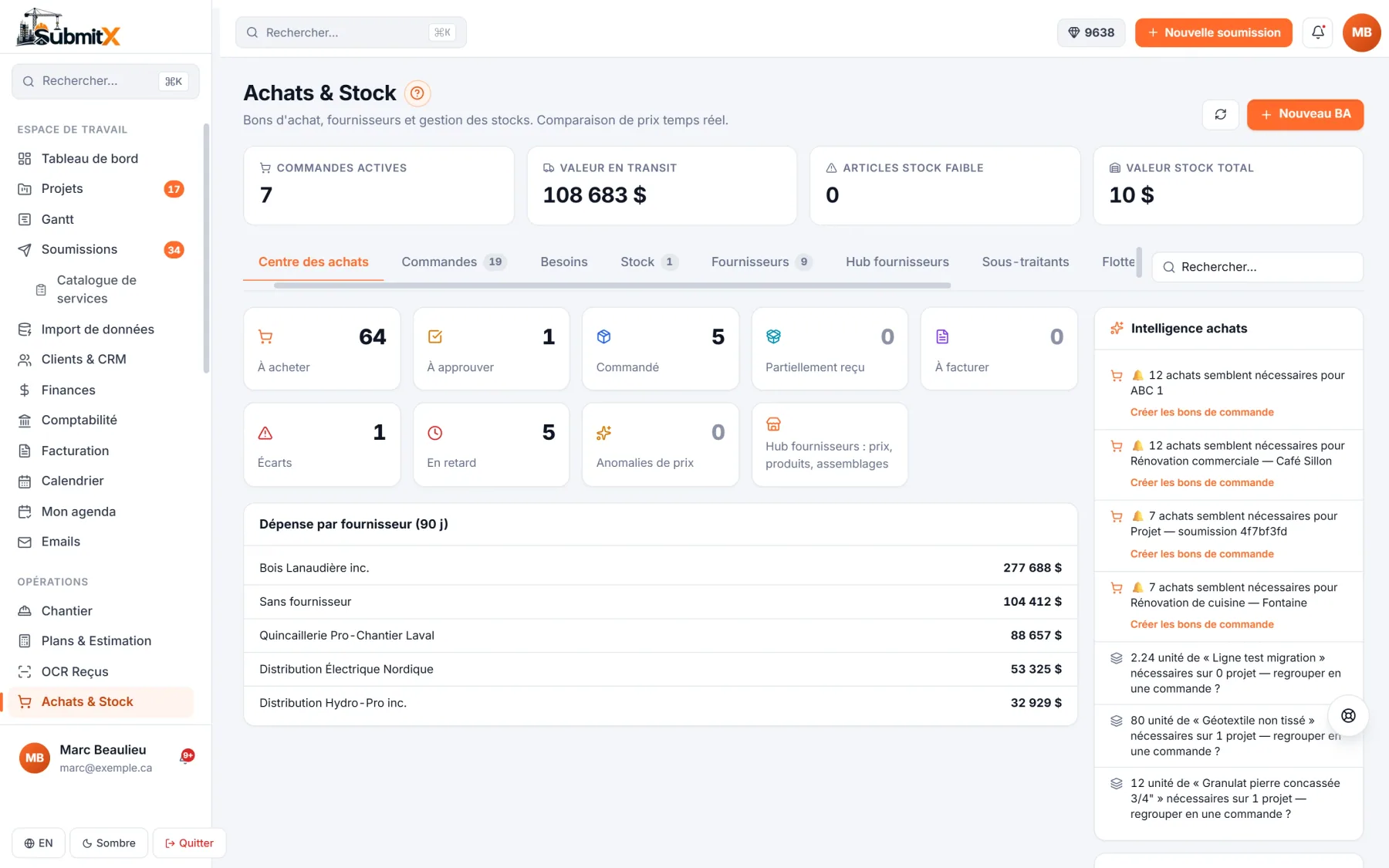Open the En retard clock card
The image size is (1389, 868).
[491, 444]
